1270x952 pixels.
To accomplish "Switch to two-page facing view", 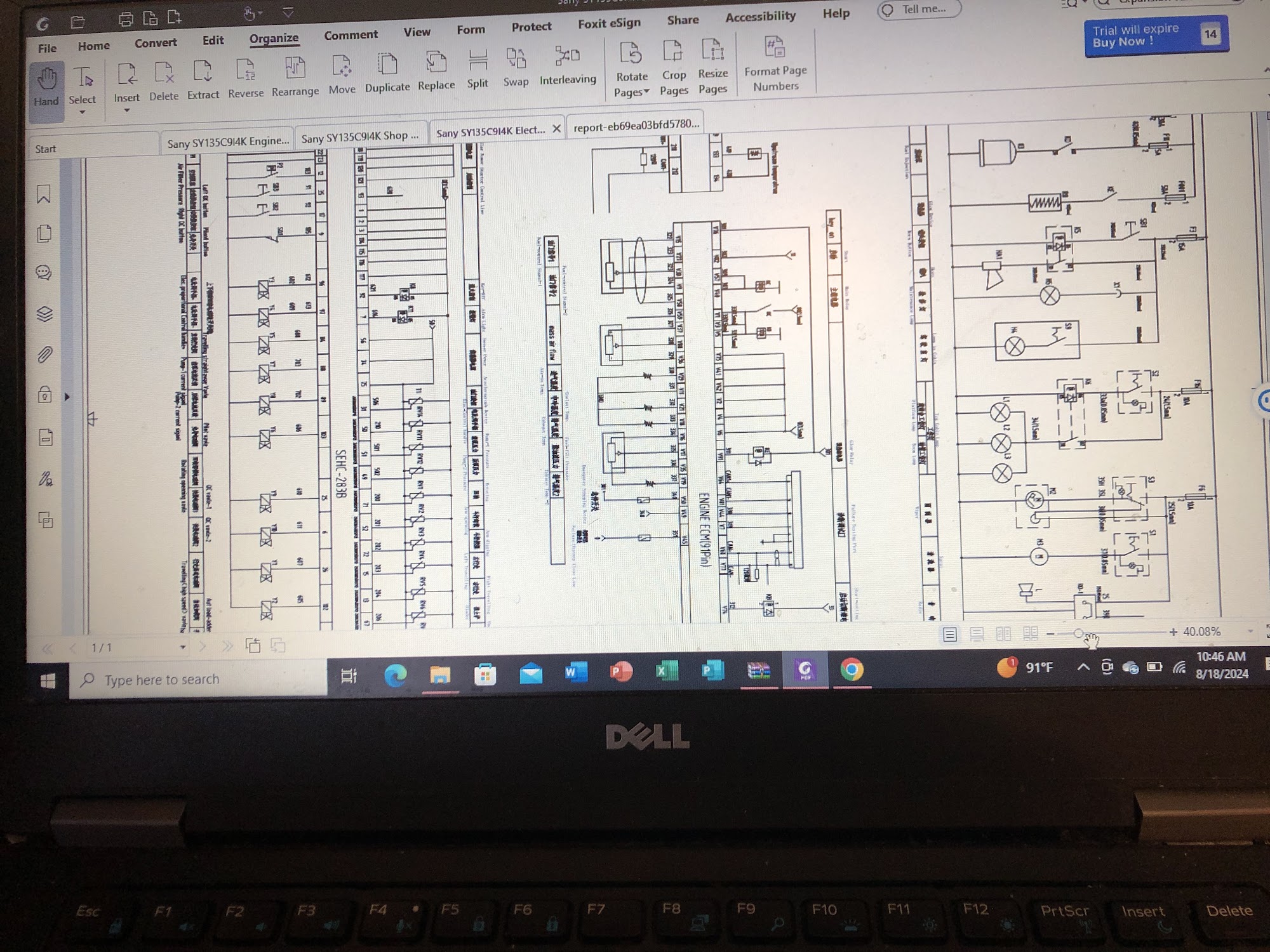I will (x=1003, y=633).
